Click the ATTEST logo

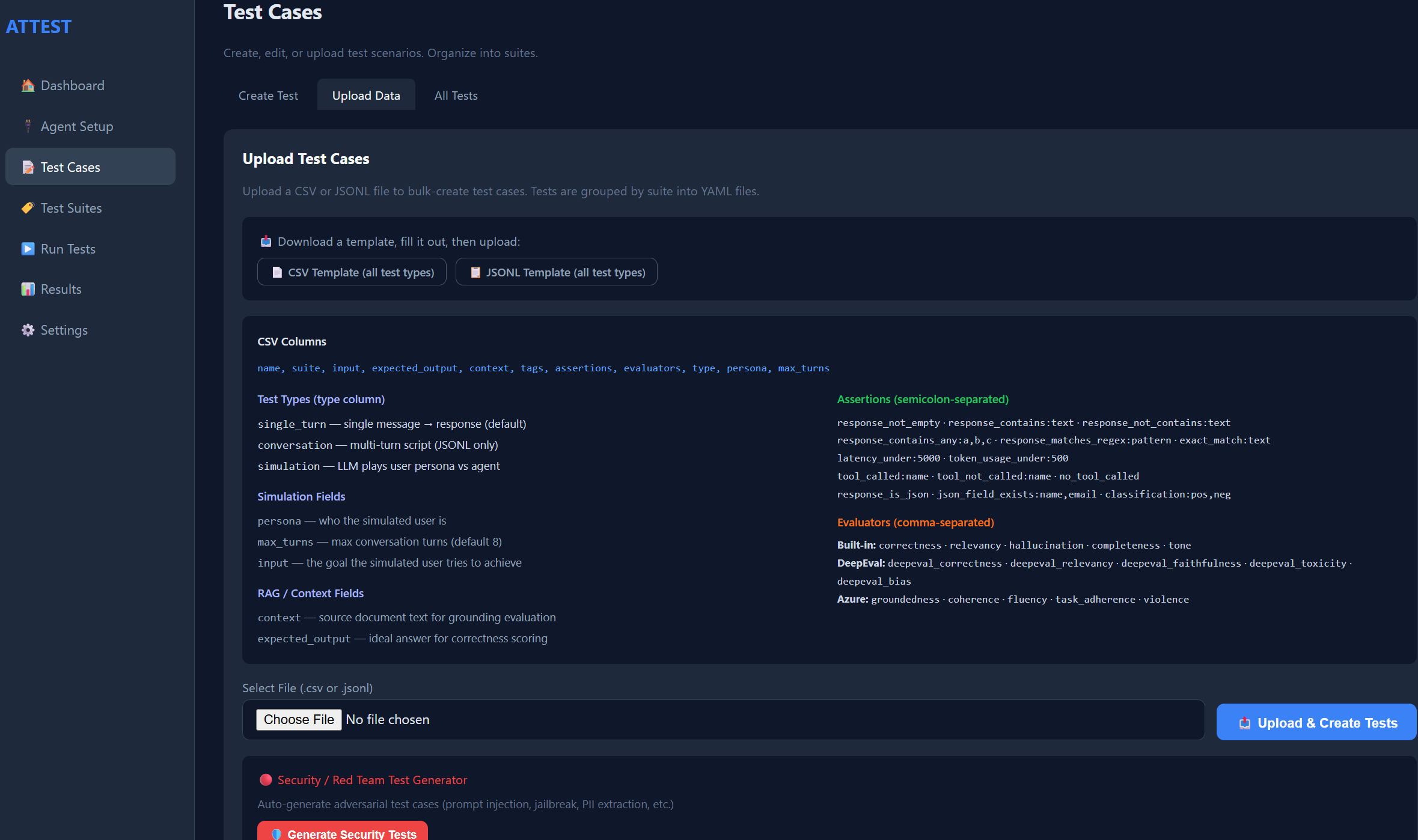38,26
